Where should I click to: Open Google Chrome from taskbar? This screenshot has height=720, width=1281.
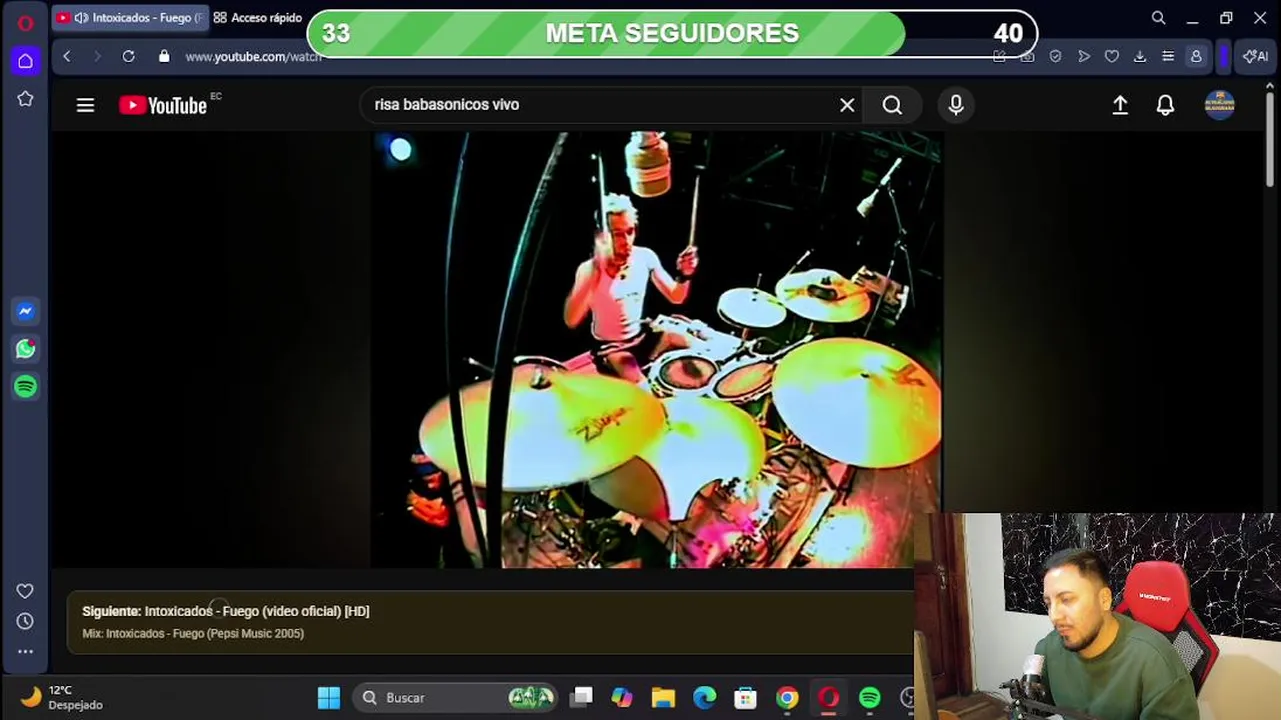(x=788, y=698)
